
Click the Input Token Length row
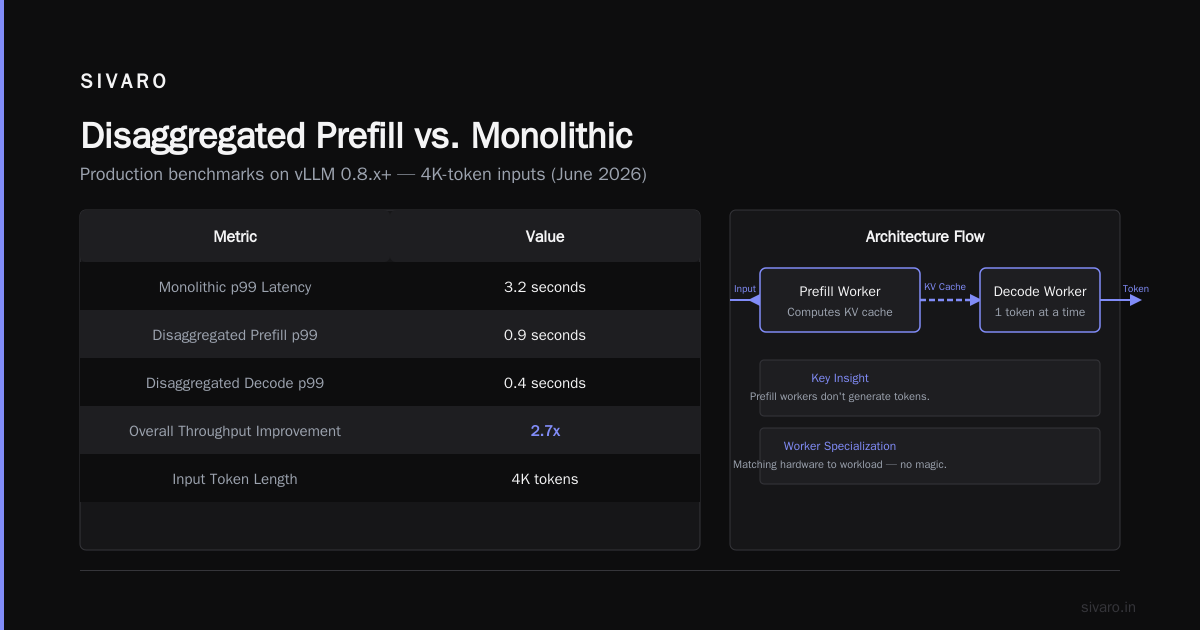click(x=390, y=479)
